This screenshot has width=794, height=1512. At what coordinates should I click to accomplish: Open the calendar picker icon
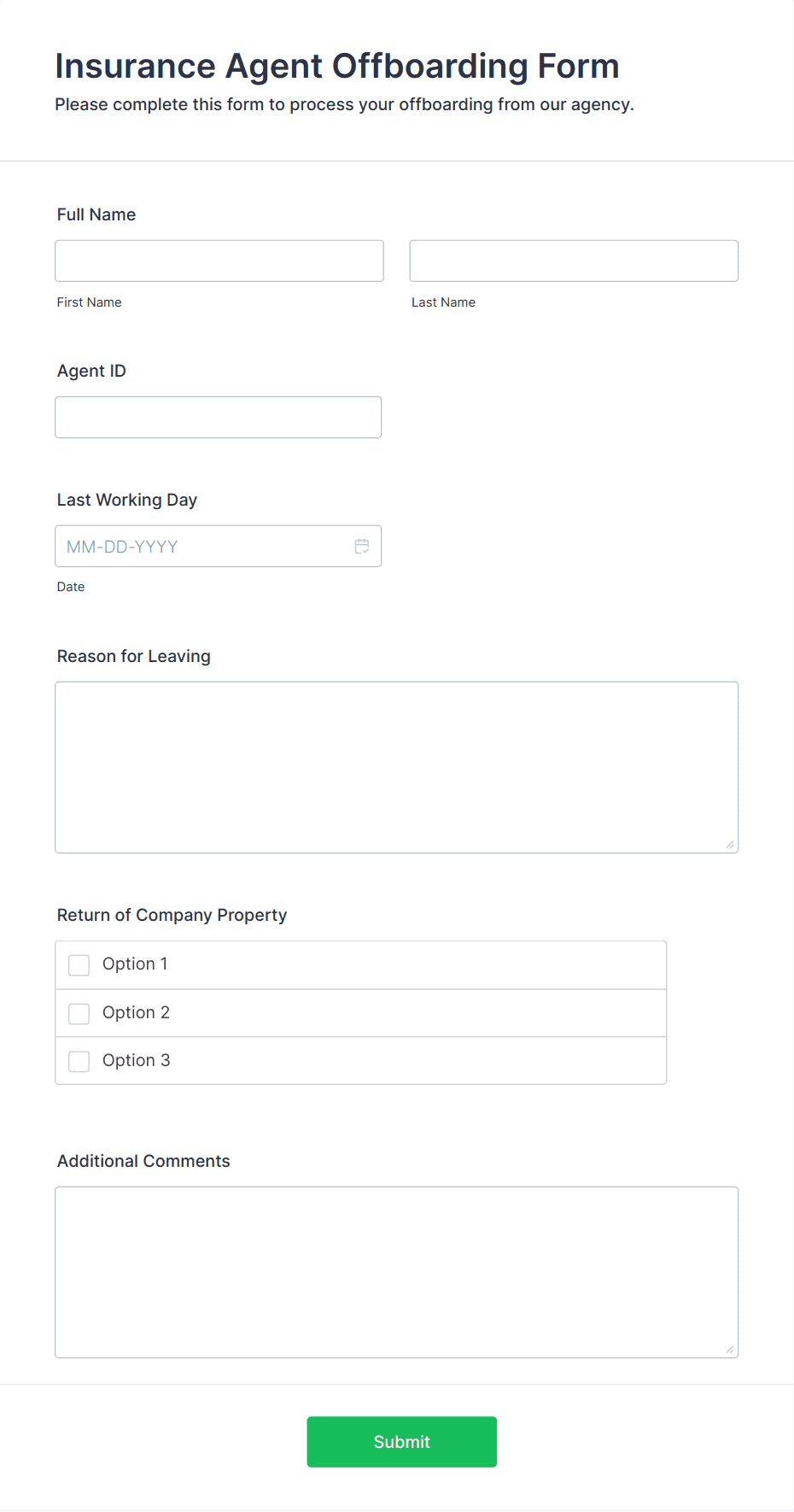coord(362,546)
